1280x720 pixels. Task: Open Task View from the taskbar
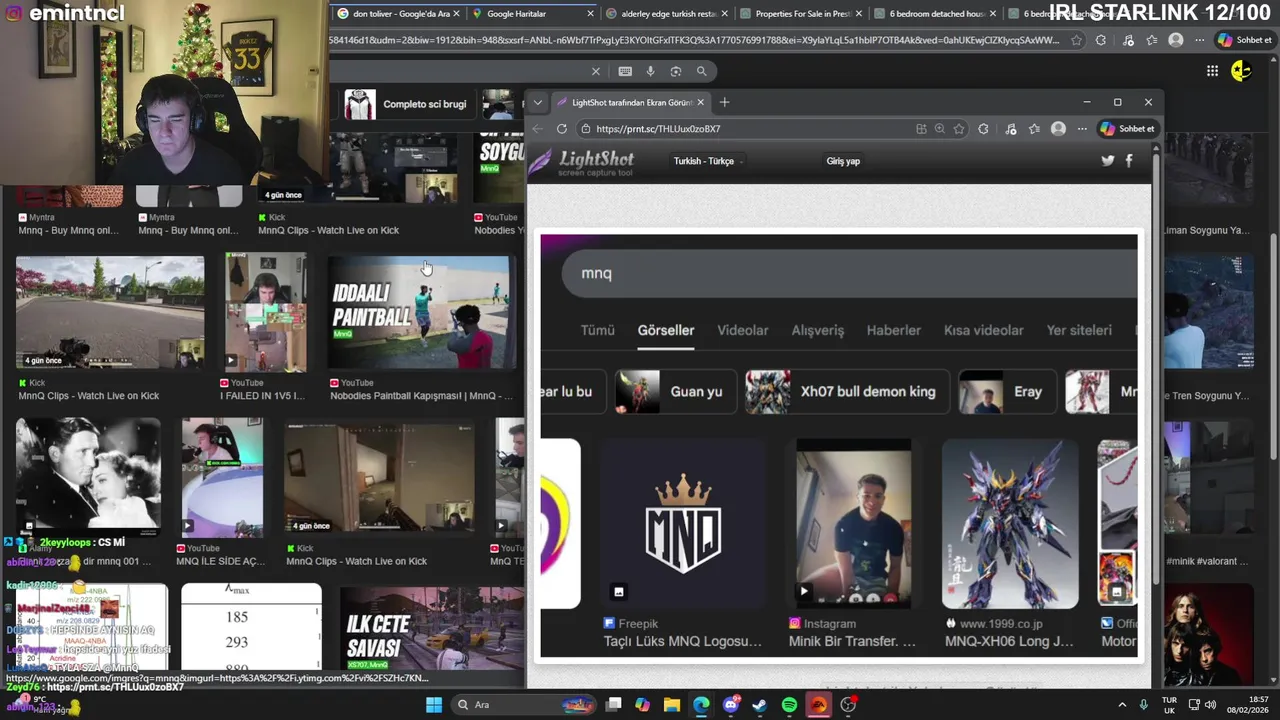point(614,705)
